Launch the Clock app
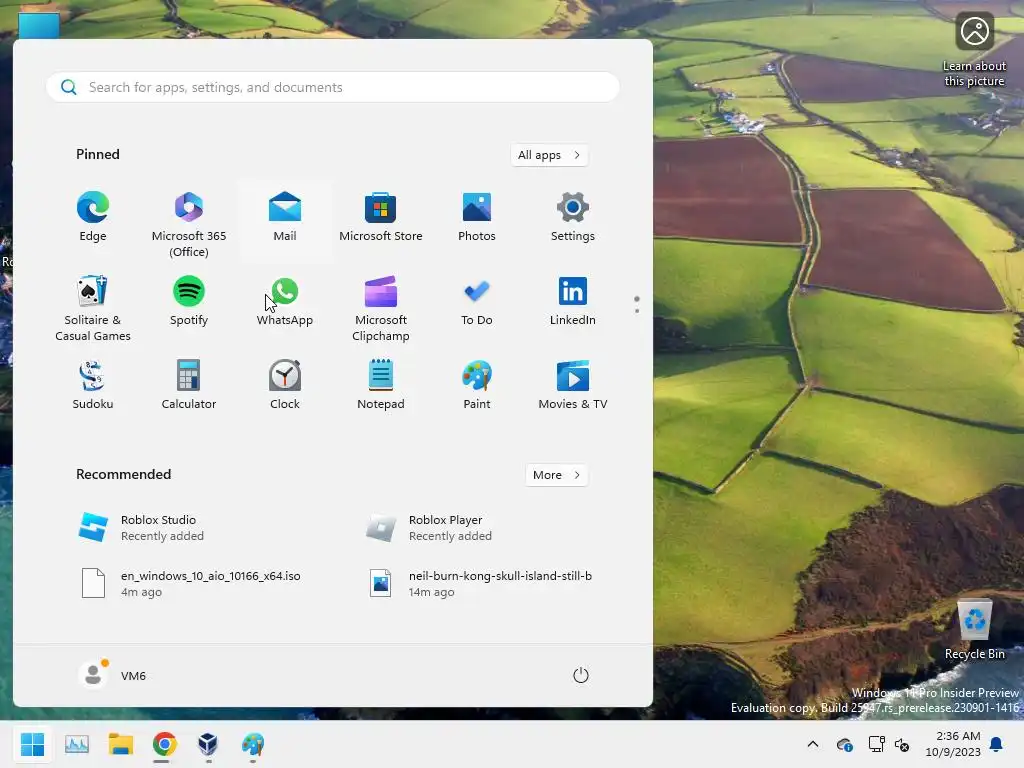Image resolution: width=1024 pixels, height=768 pixels. [x=285, y=385]
